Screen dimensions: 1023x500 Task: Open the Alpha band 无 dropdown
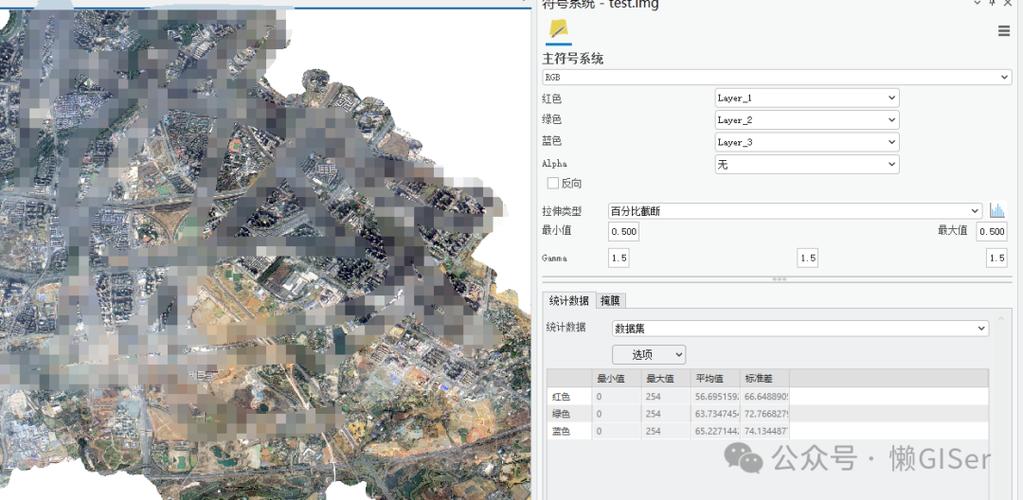tap(807, 164)
